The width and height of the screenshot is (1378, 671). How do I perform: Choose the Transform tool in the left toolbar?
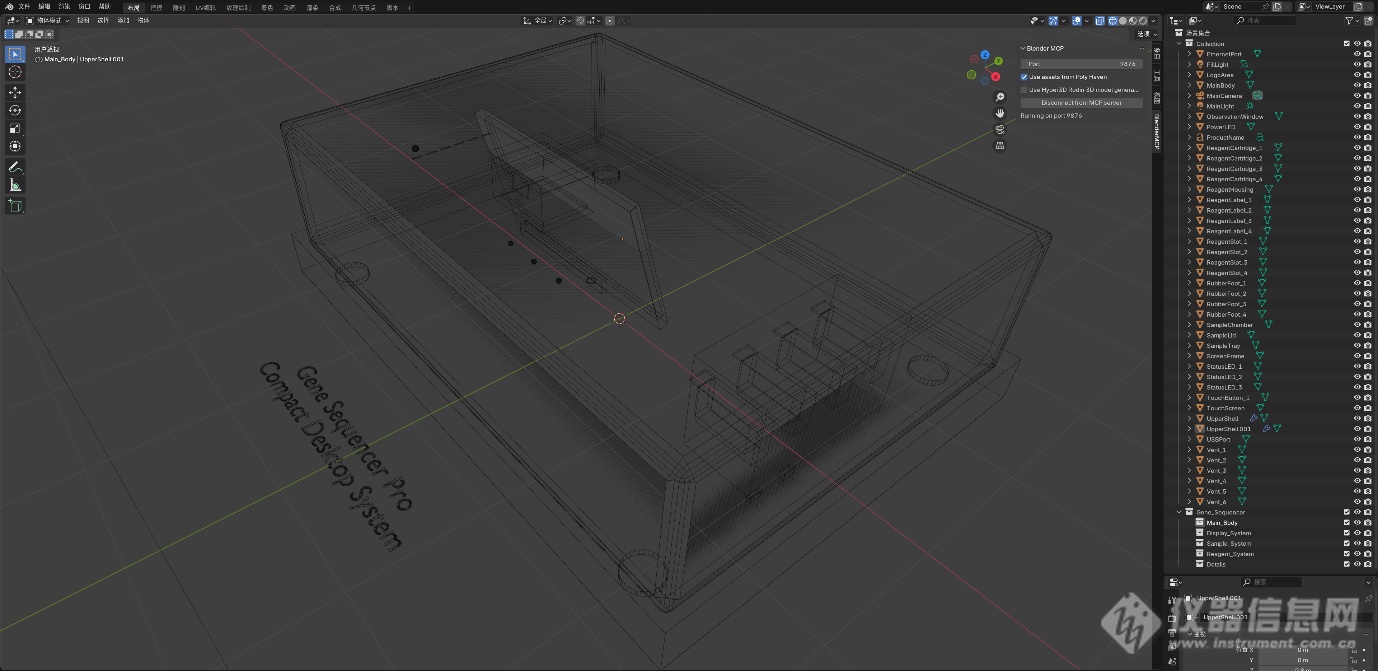coord(15,146)
